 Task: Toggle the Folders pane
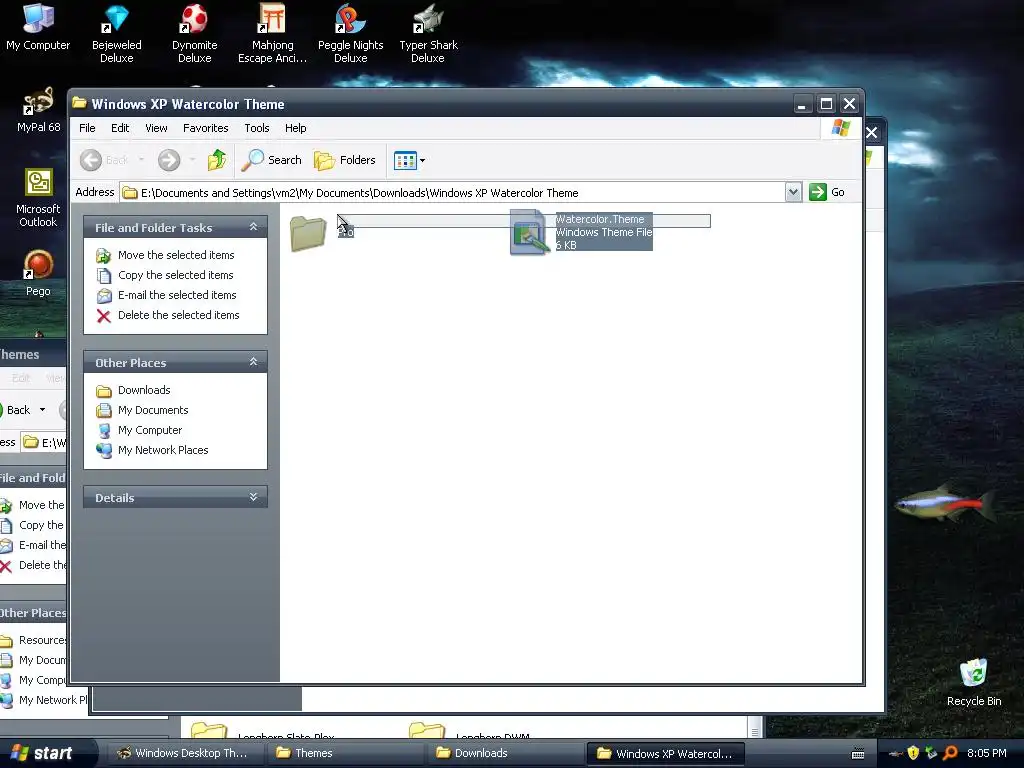[x=345, y=160]
